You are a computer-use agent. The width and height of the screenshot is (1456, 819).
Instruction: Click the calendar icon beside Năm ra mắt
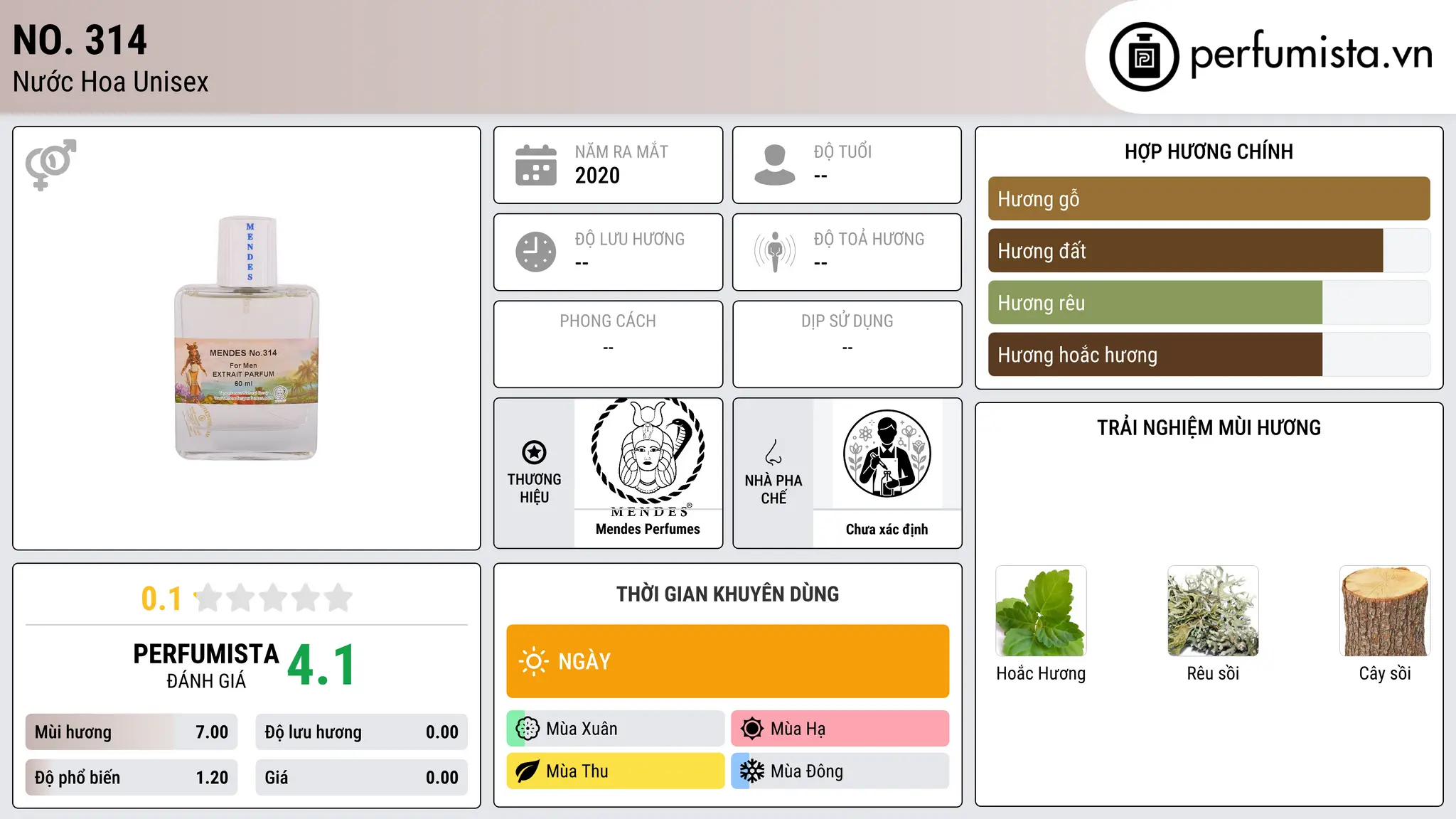point(536,165)
